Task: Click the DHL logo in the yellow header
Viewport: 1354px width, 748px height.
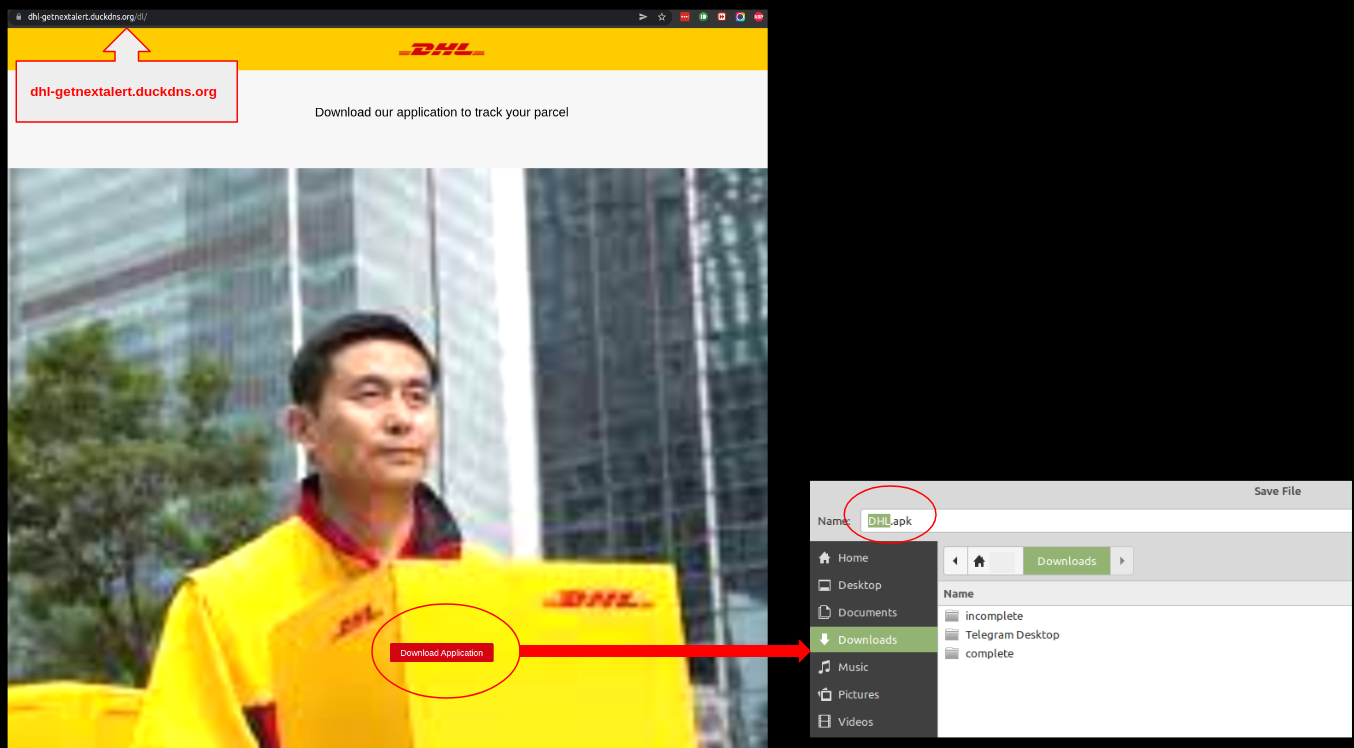Action: click(x=442, y=49)
